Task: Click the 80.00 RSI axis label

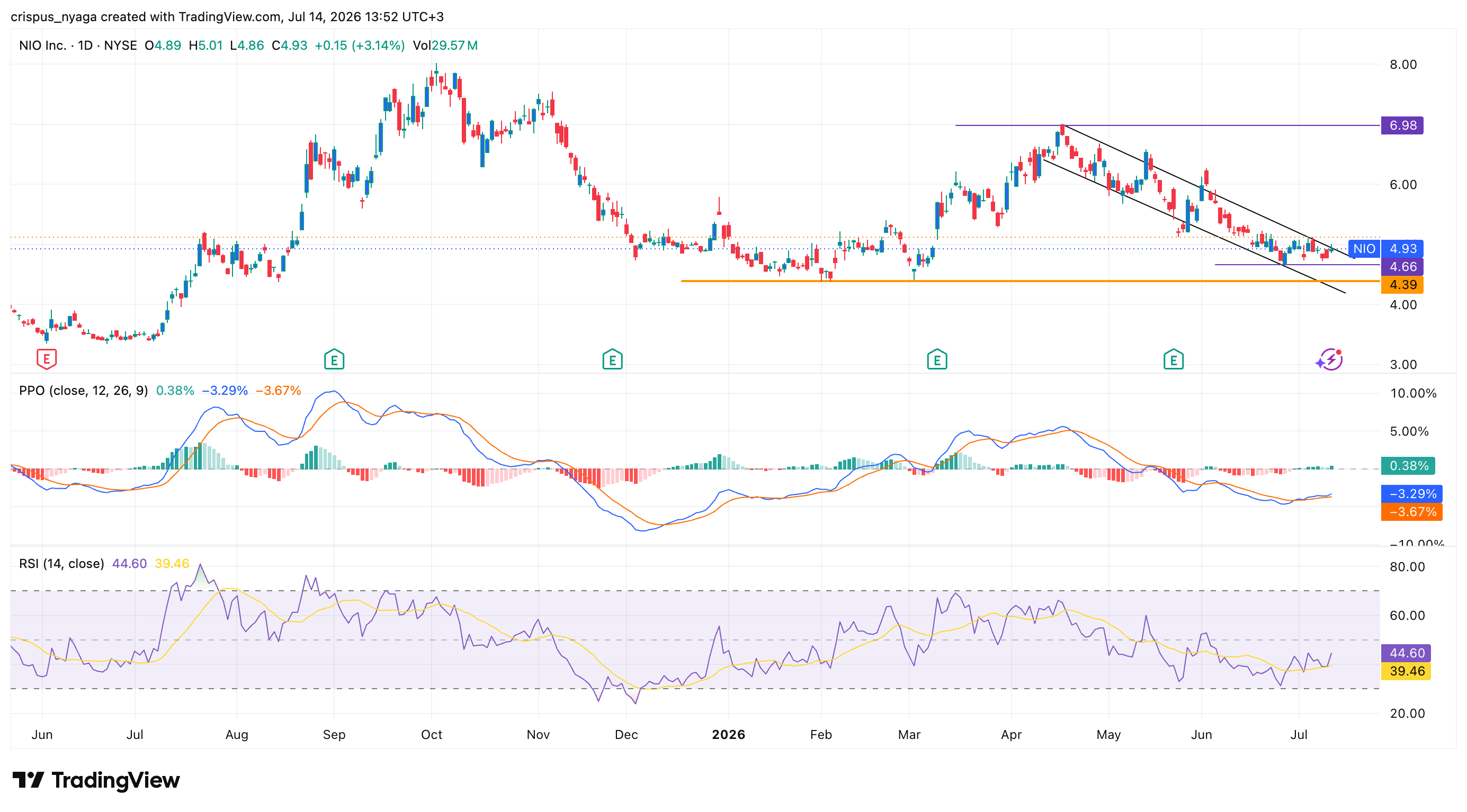Action: pos(1407,567)
